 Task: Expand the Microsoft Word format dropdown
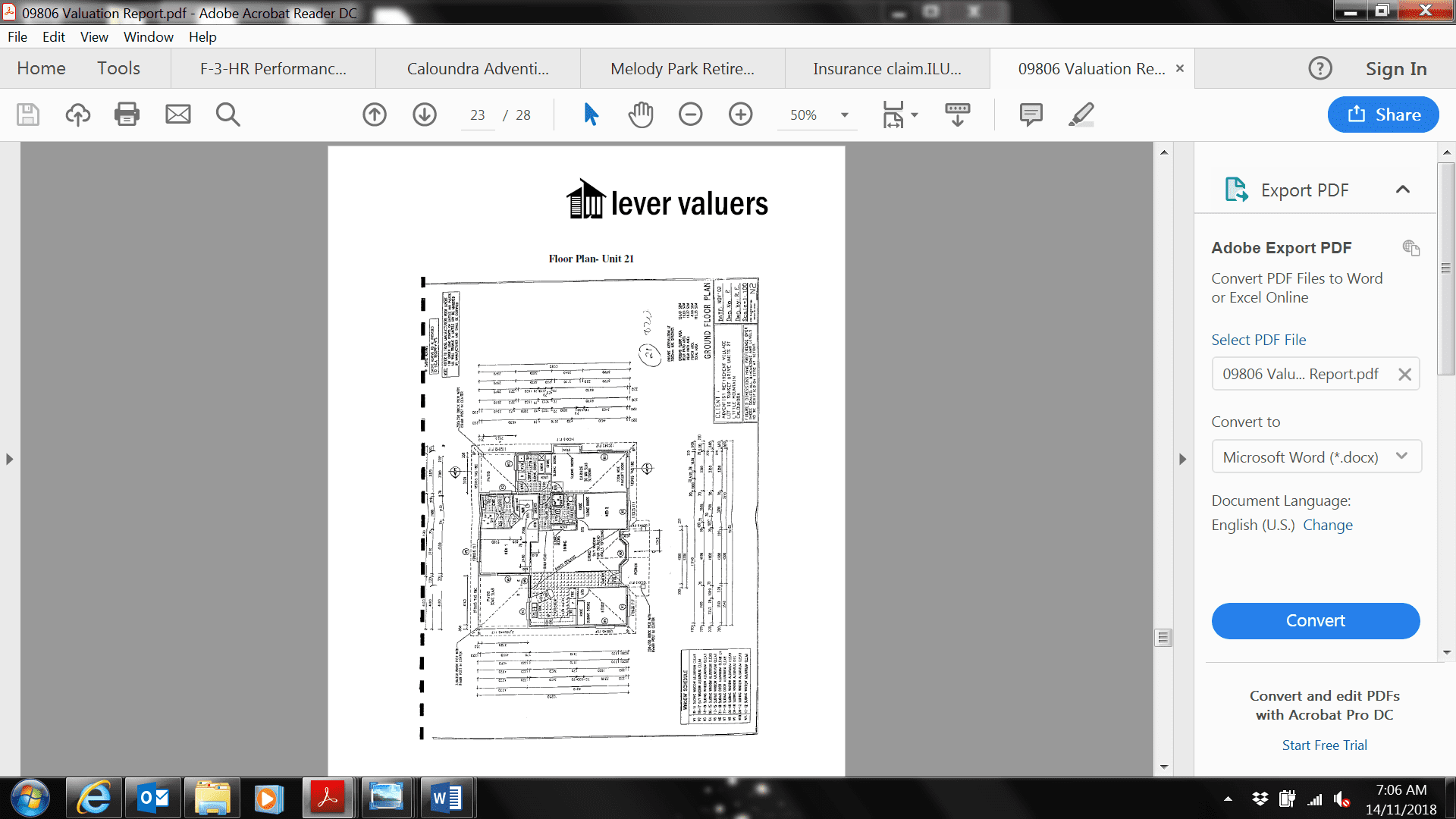[x=1401, y=457]
